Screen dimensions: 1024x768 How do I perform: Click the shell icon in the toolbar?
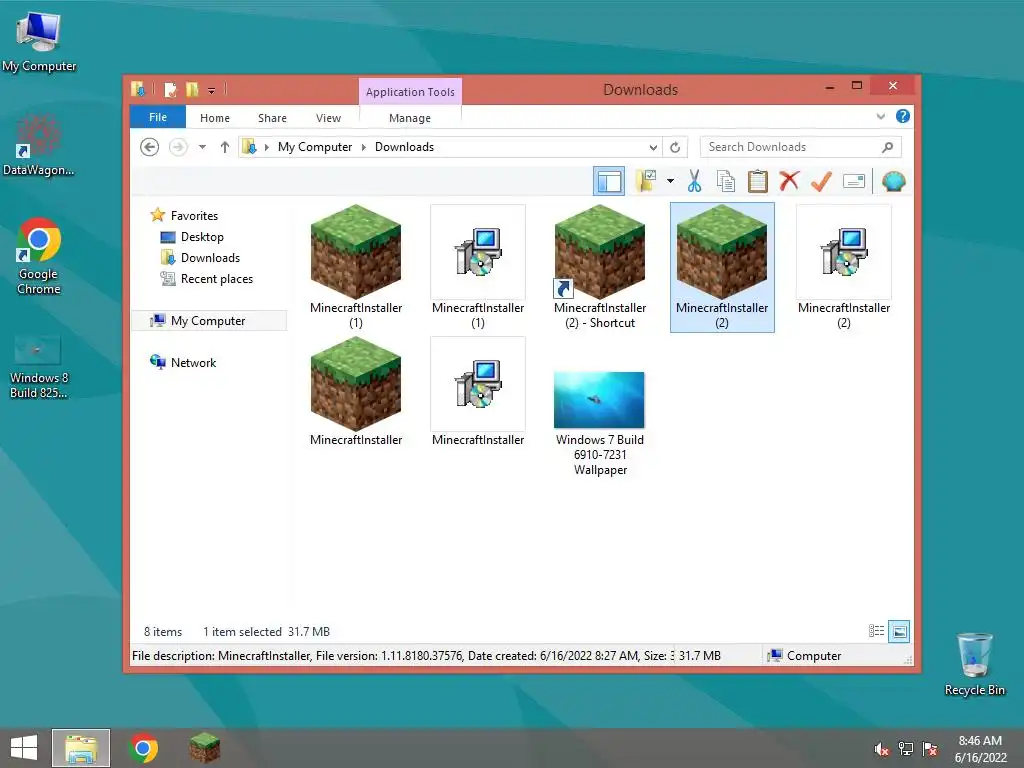pyautogui.click(x=893, y=181)
